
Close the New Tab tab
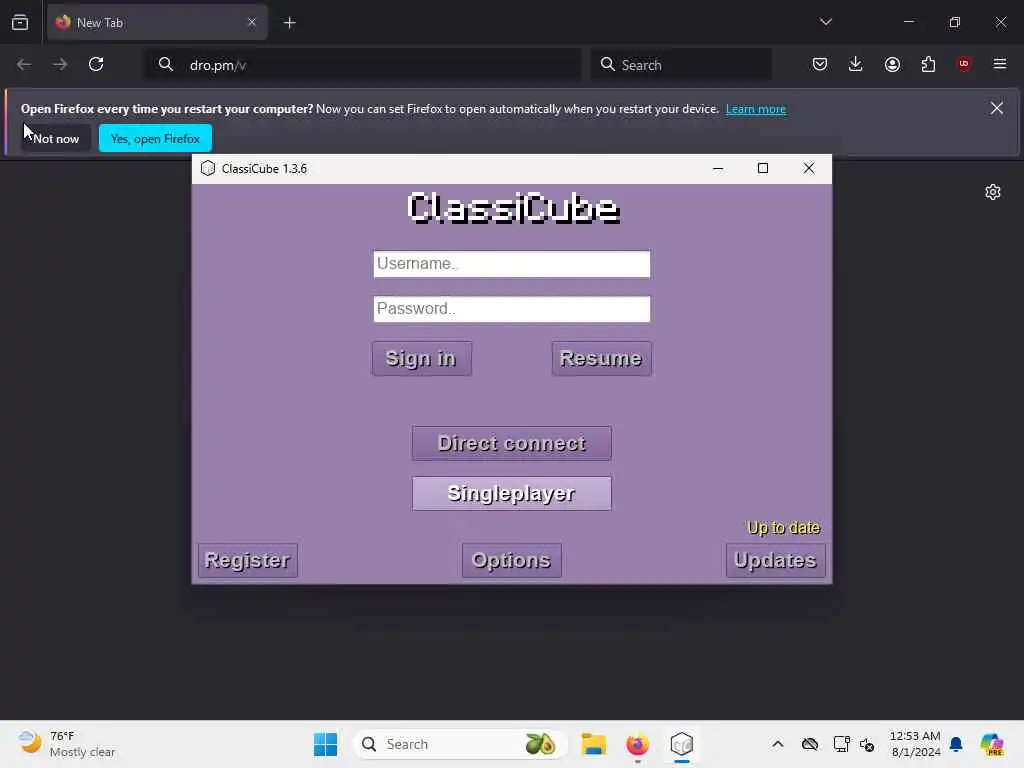(x=252, y=23)
